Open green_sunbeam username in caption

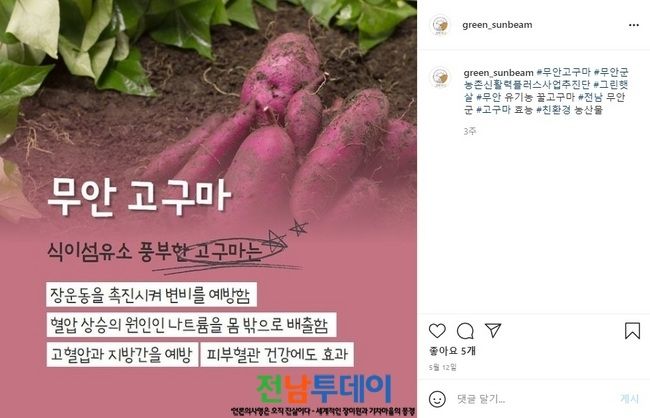498,73
